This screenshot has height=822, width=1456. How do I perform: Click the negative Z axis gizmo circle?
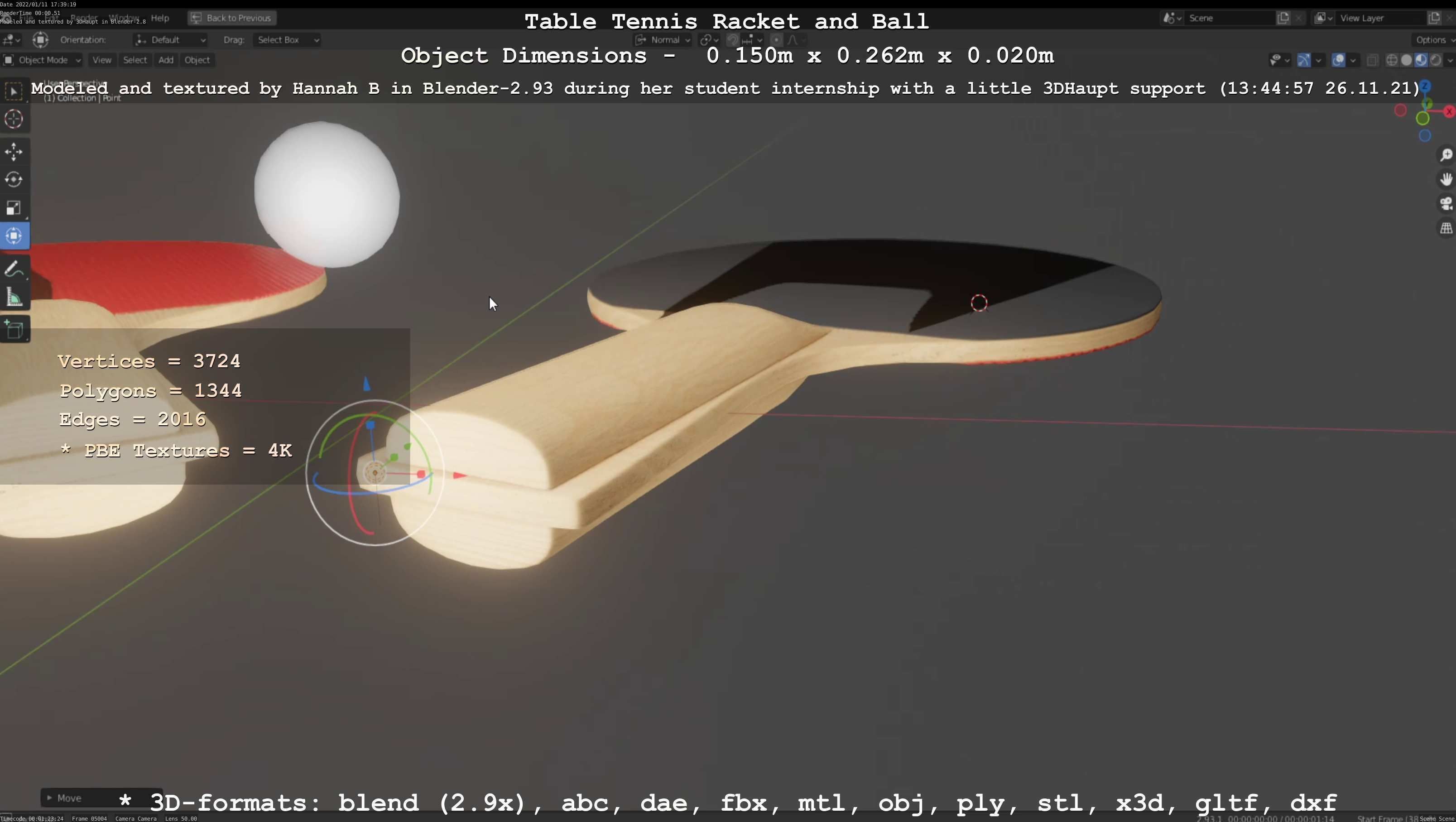(x=1425, y=136)
